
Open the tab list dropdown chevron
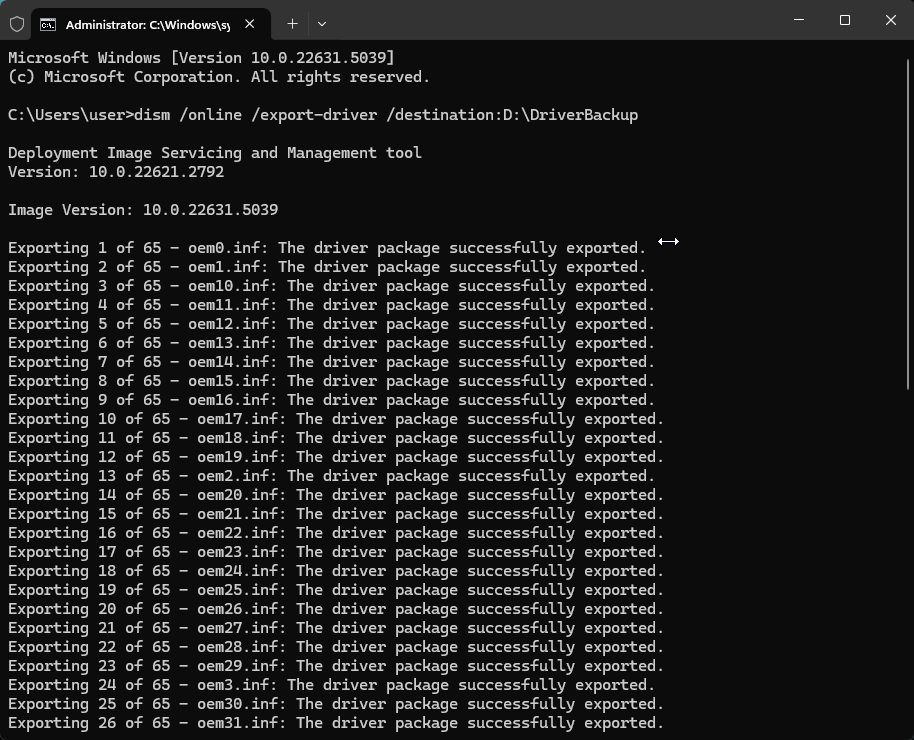tap(321, 23)
